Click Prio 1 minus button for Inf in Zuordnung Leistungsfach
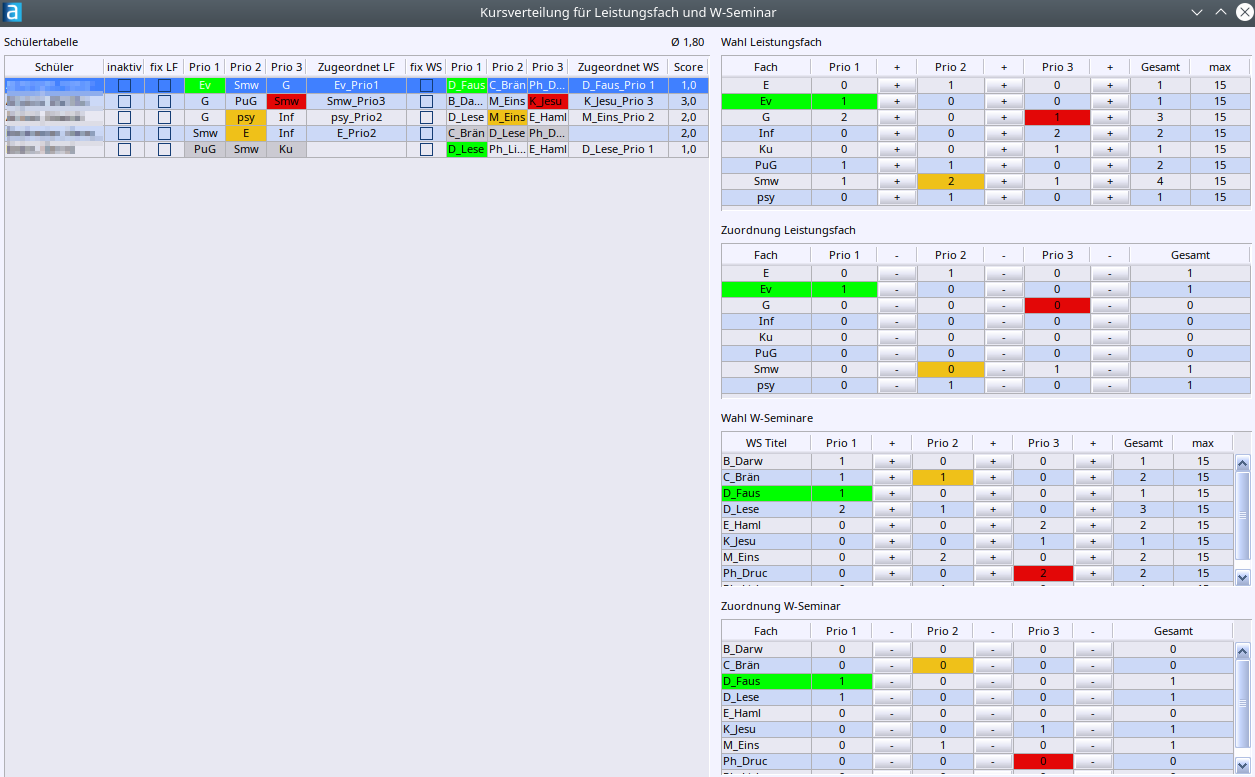 (897, 321)
